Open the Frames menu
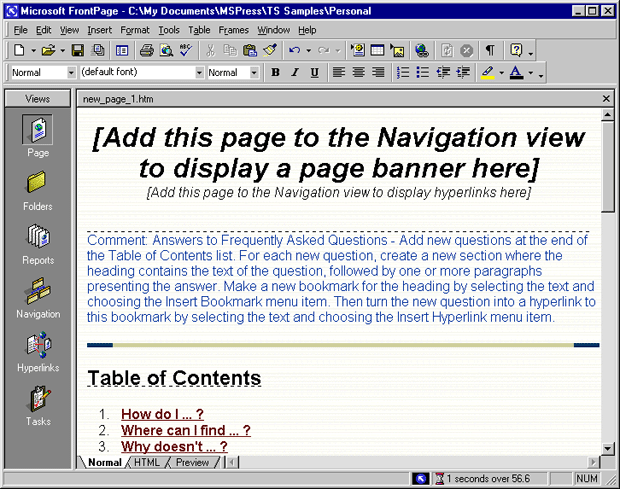The height and width of the screenshot is (489, 620). point(233,30)
